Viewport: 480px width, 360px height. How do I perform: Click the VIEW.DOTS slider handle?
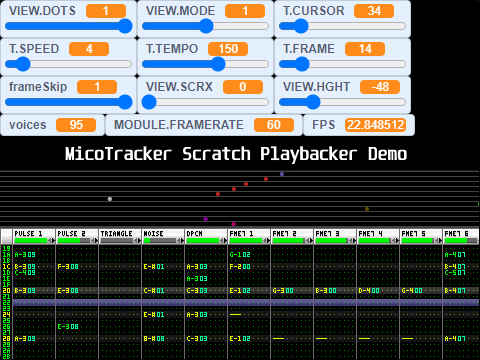pos(125,26)
